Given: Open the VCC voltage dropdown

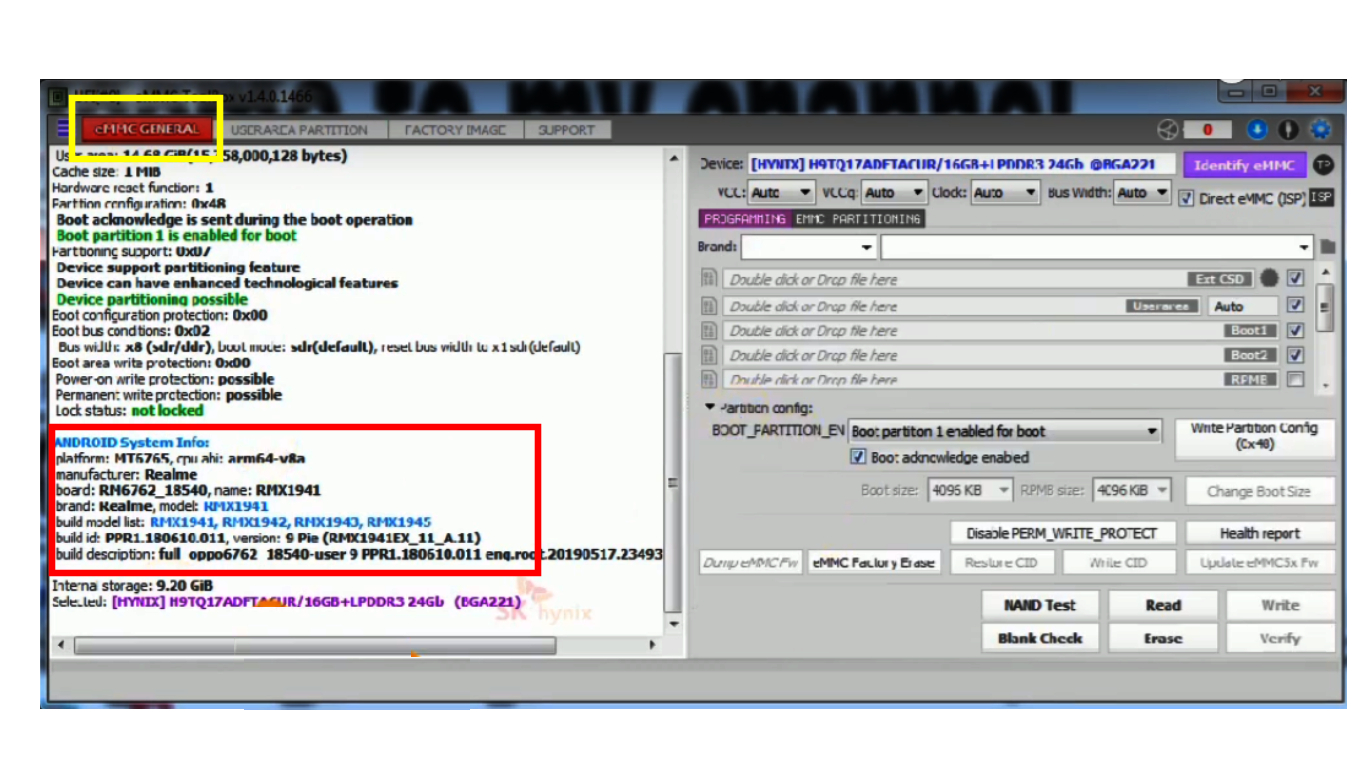Looking at the screenshot, I should click(781, 193).
